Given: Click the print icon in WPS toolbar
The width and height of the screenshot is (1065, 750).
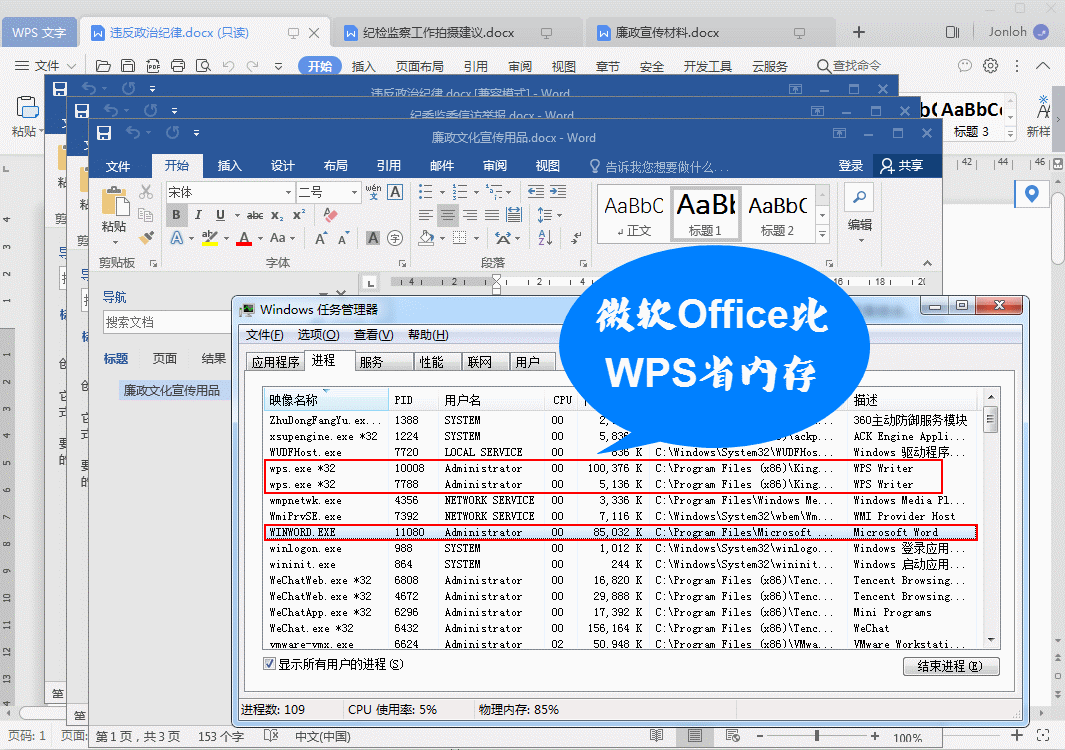Looking at the screenshot, I should coord(178,66).
